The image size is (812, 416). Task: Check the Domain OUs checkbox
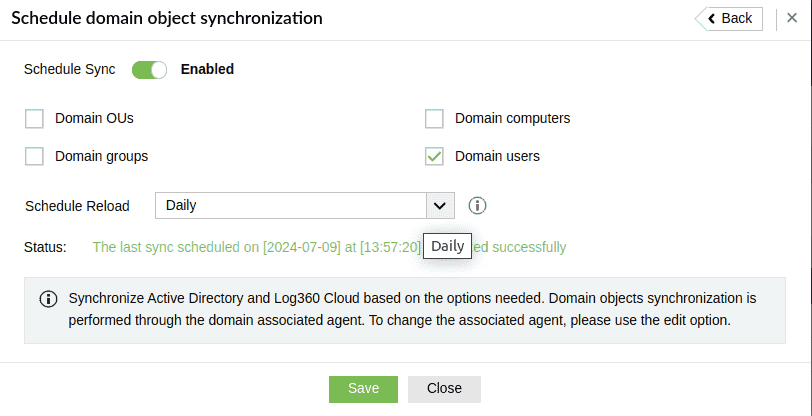(x=35, y=119)
